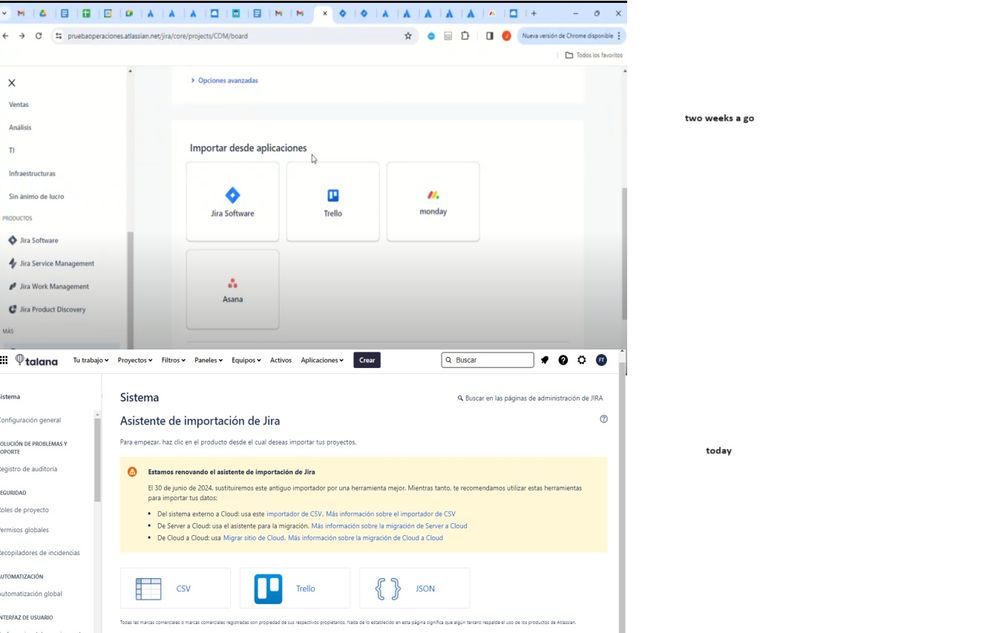
Task: Select the TI category
Action: [11, 150]
